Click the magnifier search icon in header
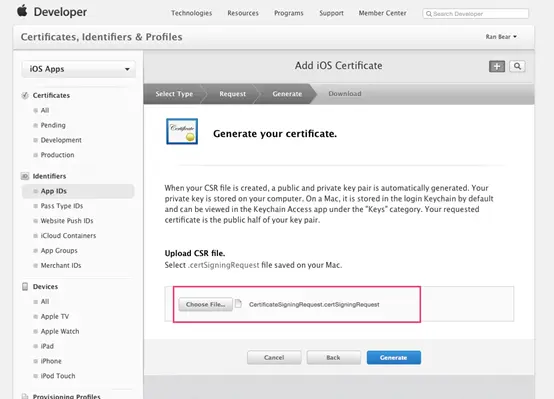This screenshot has width=554, height=399. click(x=517, y=66)
